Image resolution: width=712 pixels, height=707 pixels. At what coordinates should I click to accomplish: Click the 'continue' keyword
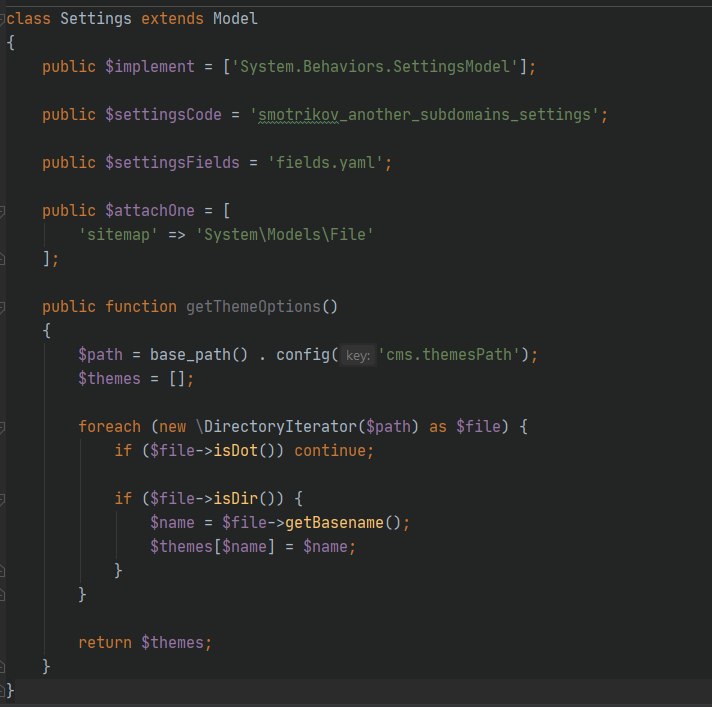coord(330,451)
